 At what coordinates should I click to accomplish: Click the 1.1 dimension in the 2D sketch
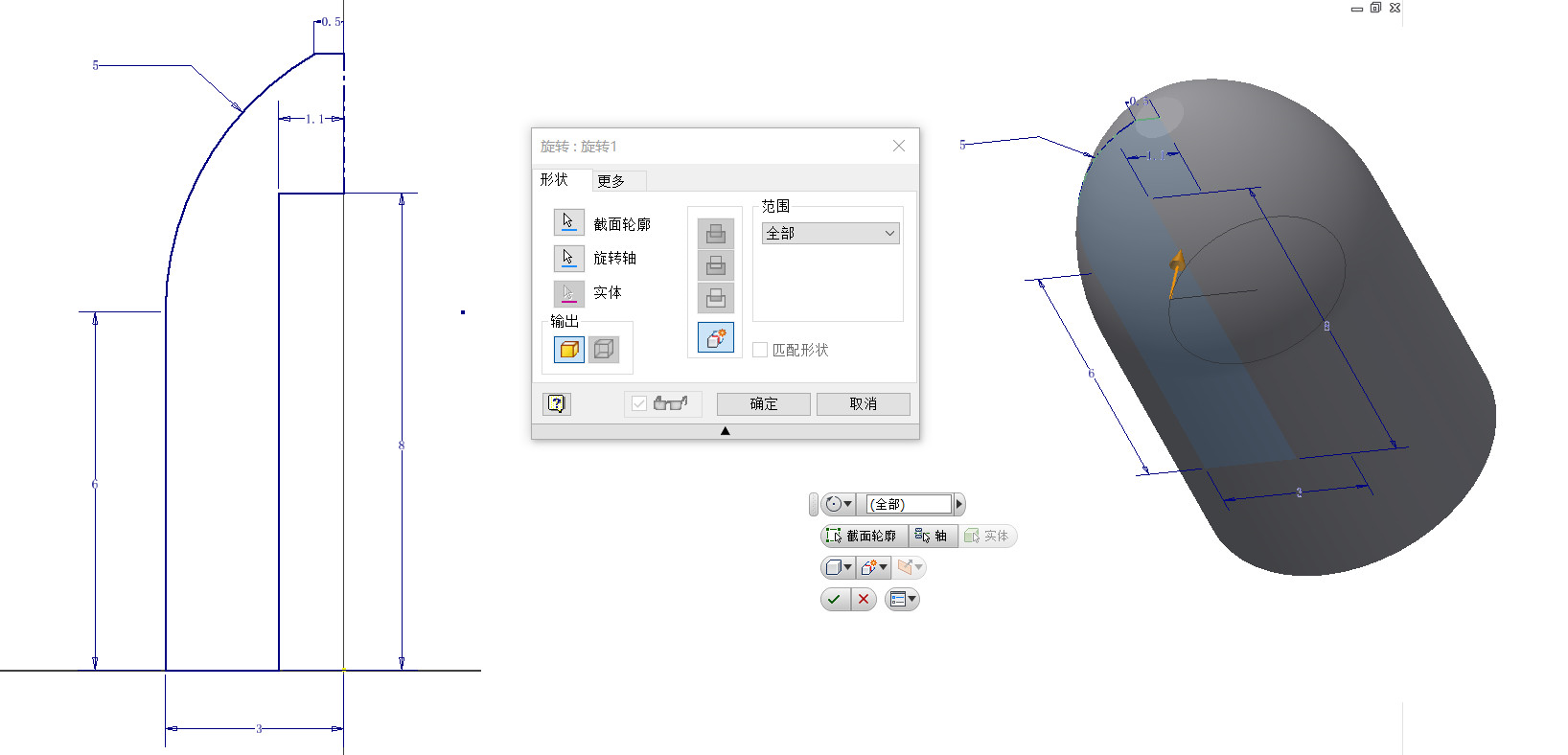tap(314, 119)
